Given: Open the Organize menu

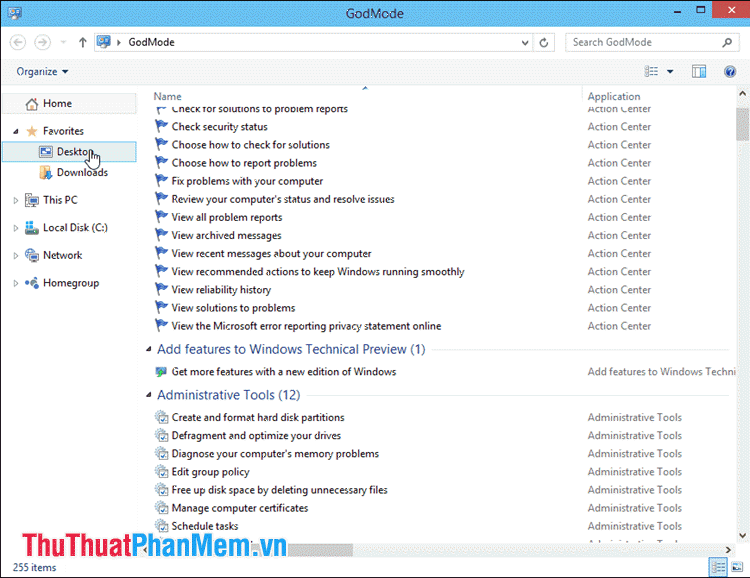Looking at the screenshot, I should coord(42,72).
